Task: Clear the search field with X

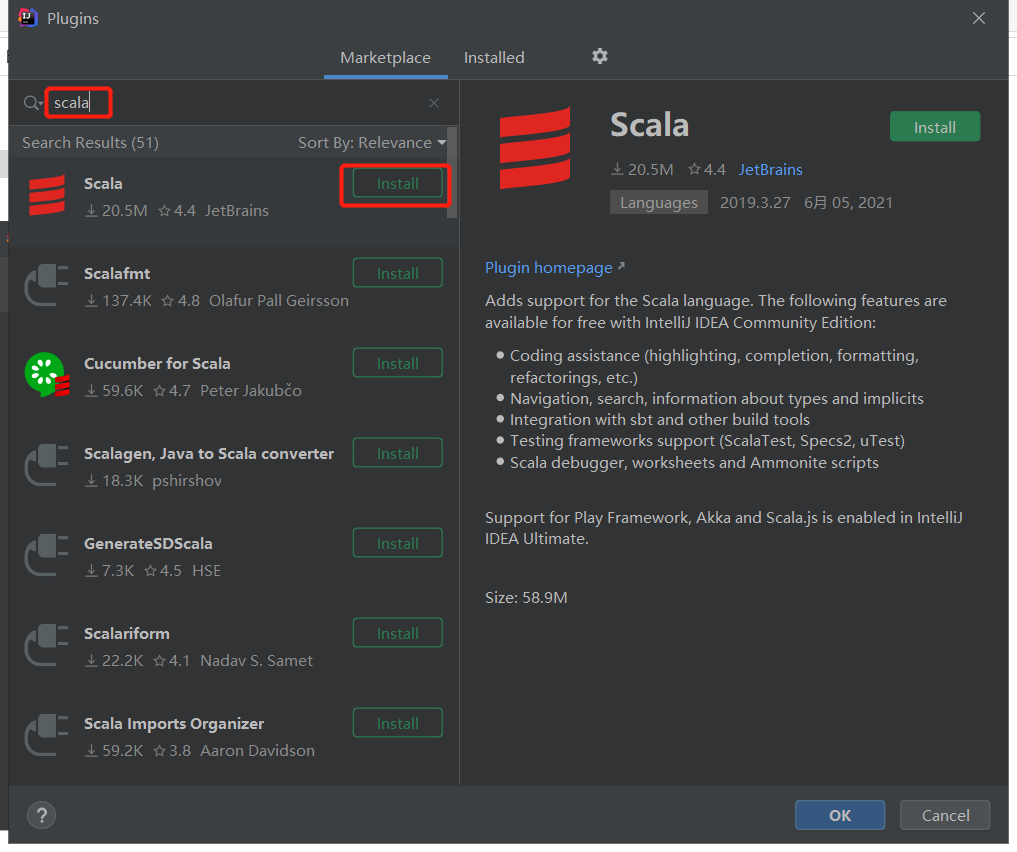Action: click(x=434, y=103)
